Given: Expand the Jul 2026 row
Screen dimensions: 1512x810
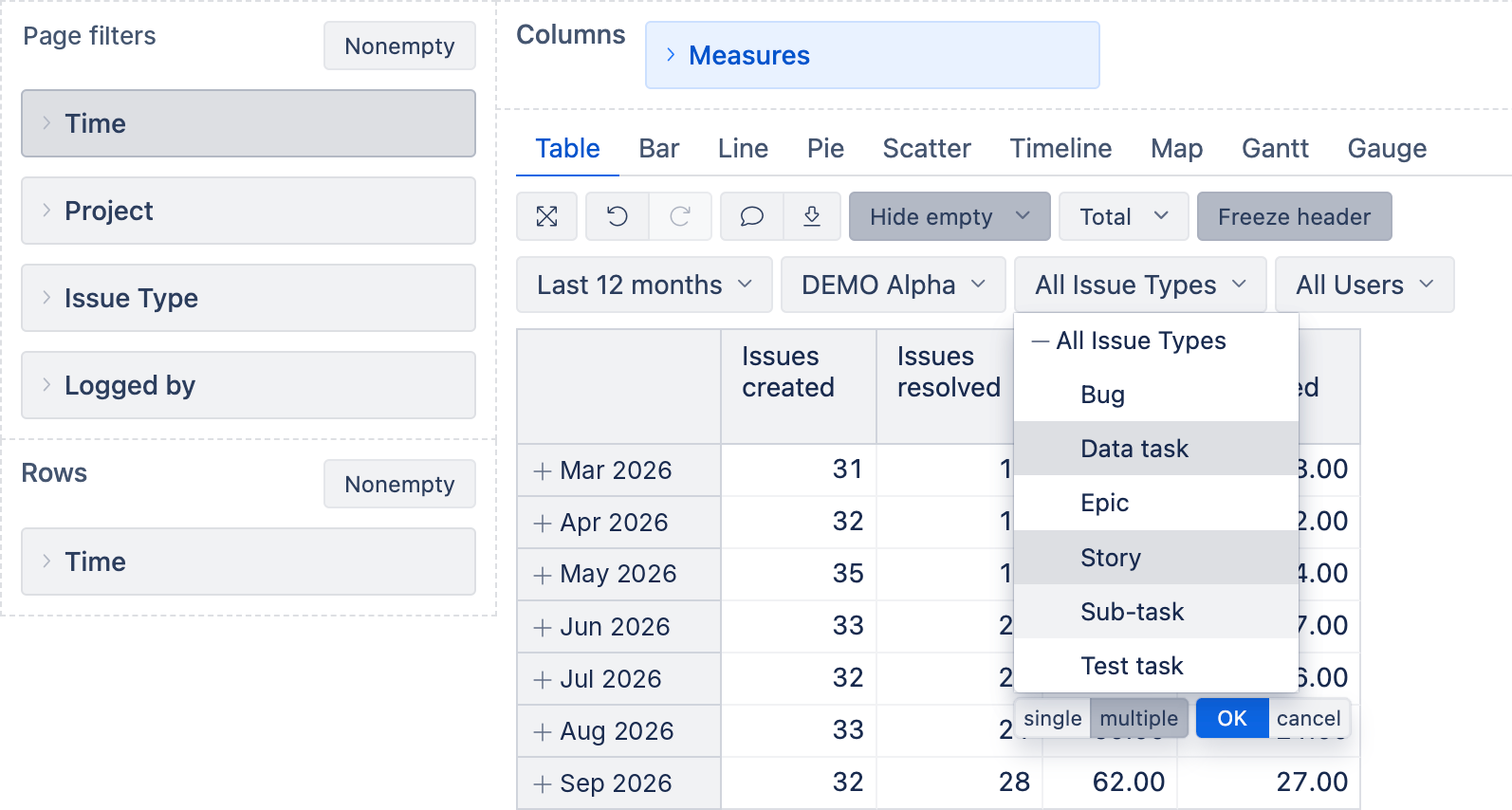Looking at the screenshot, I should click(543, 679).
